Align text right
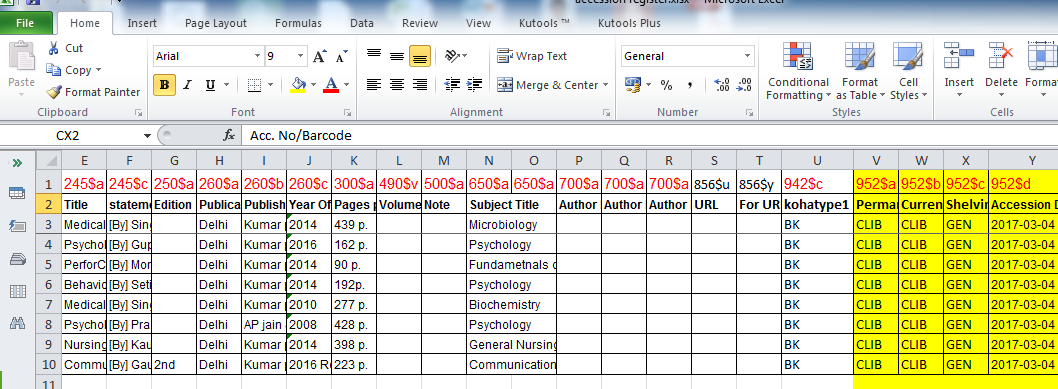 pyautogui.click(x=420, y=85)
